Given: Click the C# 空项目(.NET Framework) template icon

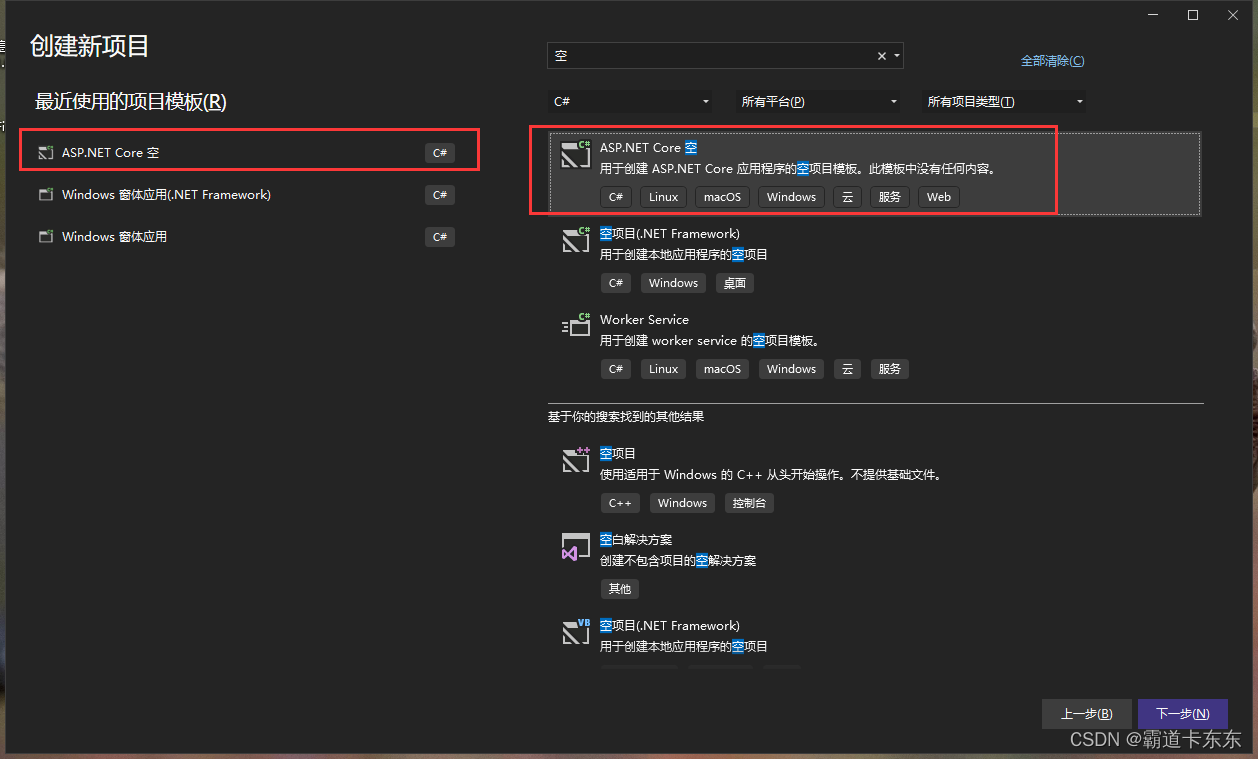Looking at the screenshot, I should point(576,240).
